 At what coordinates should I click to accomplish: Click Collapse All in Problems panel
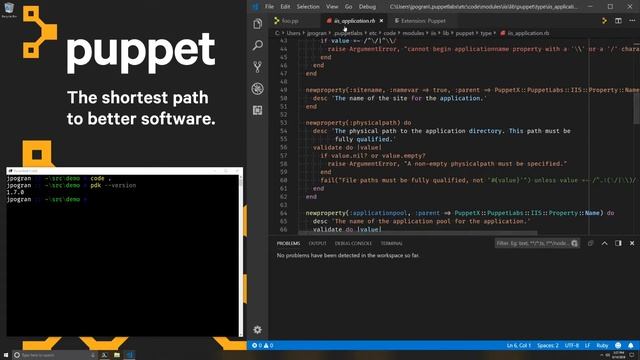(591, 243)
